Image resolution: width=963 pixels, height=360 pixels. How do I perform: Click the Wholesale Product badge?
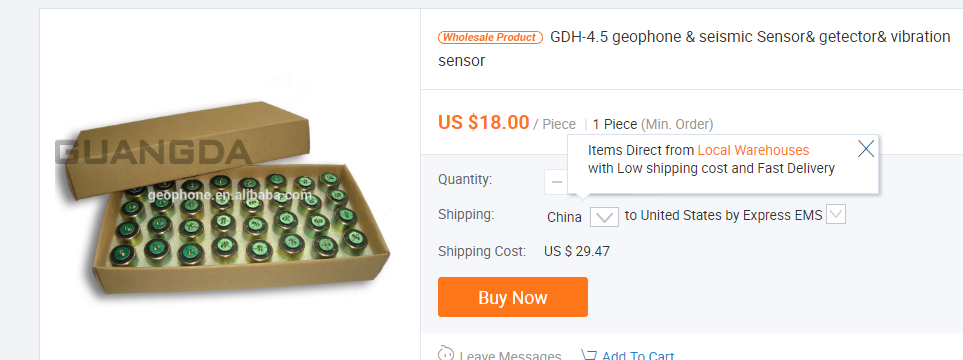coord(490,37)
